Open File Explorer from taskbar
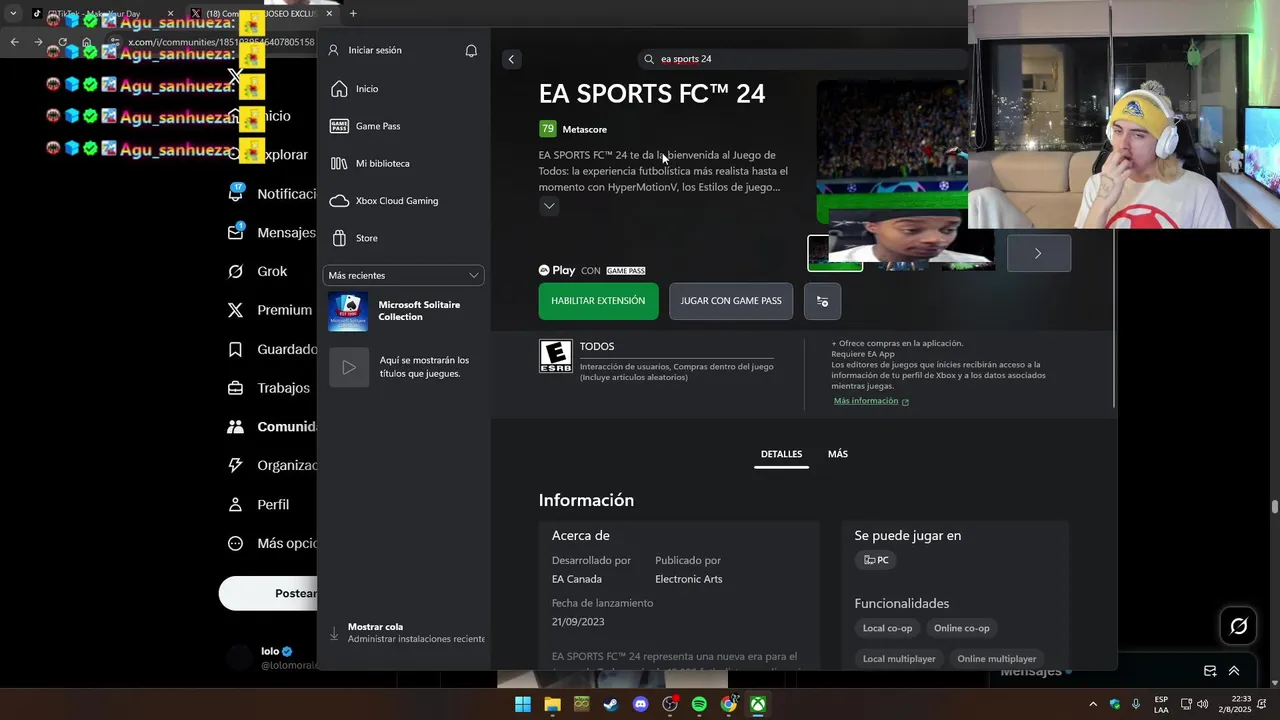 pyautogui.click(x=552, y=704)
